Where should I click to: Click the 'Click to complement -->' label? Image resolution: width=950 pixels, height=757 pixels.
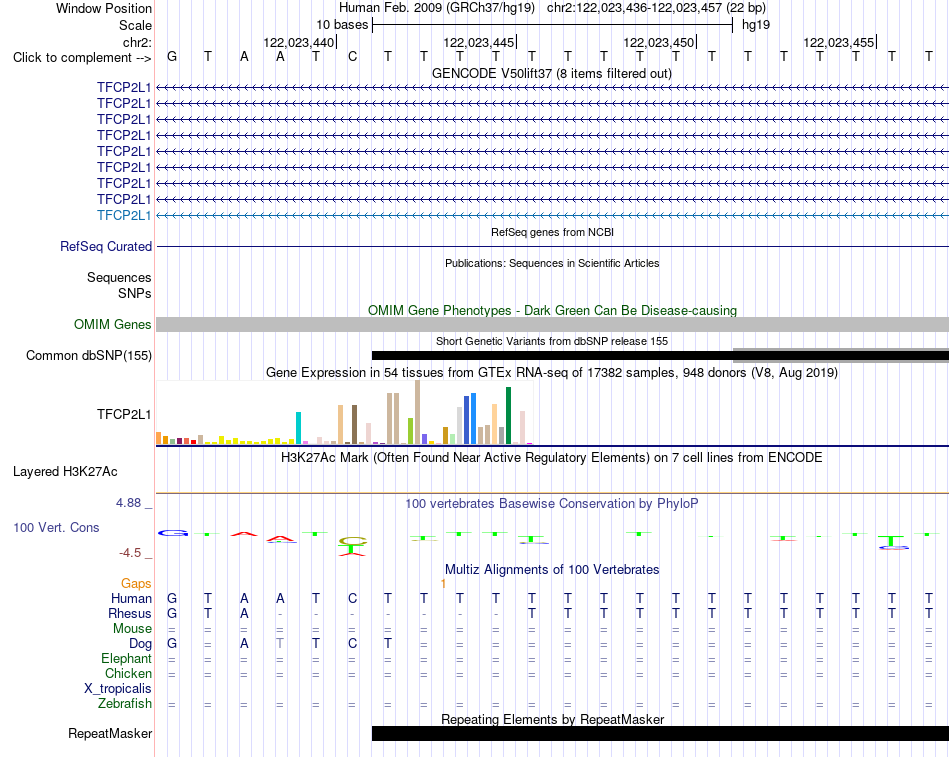click(x=82, y=58)
